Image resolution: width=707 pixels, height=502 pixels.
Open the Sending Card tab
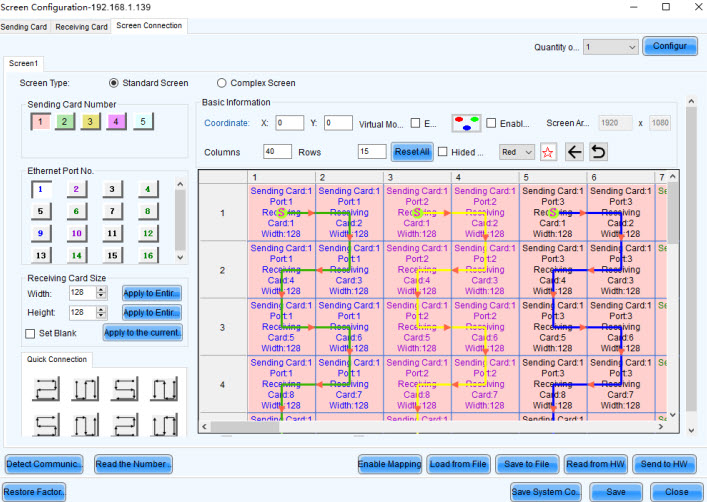pos(24,27)
